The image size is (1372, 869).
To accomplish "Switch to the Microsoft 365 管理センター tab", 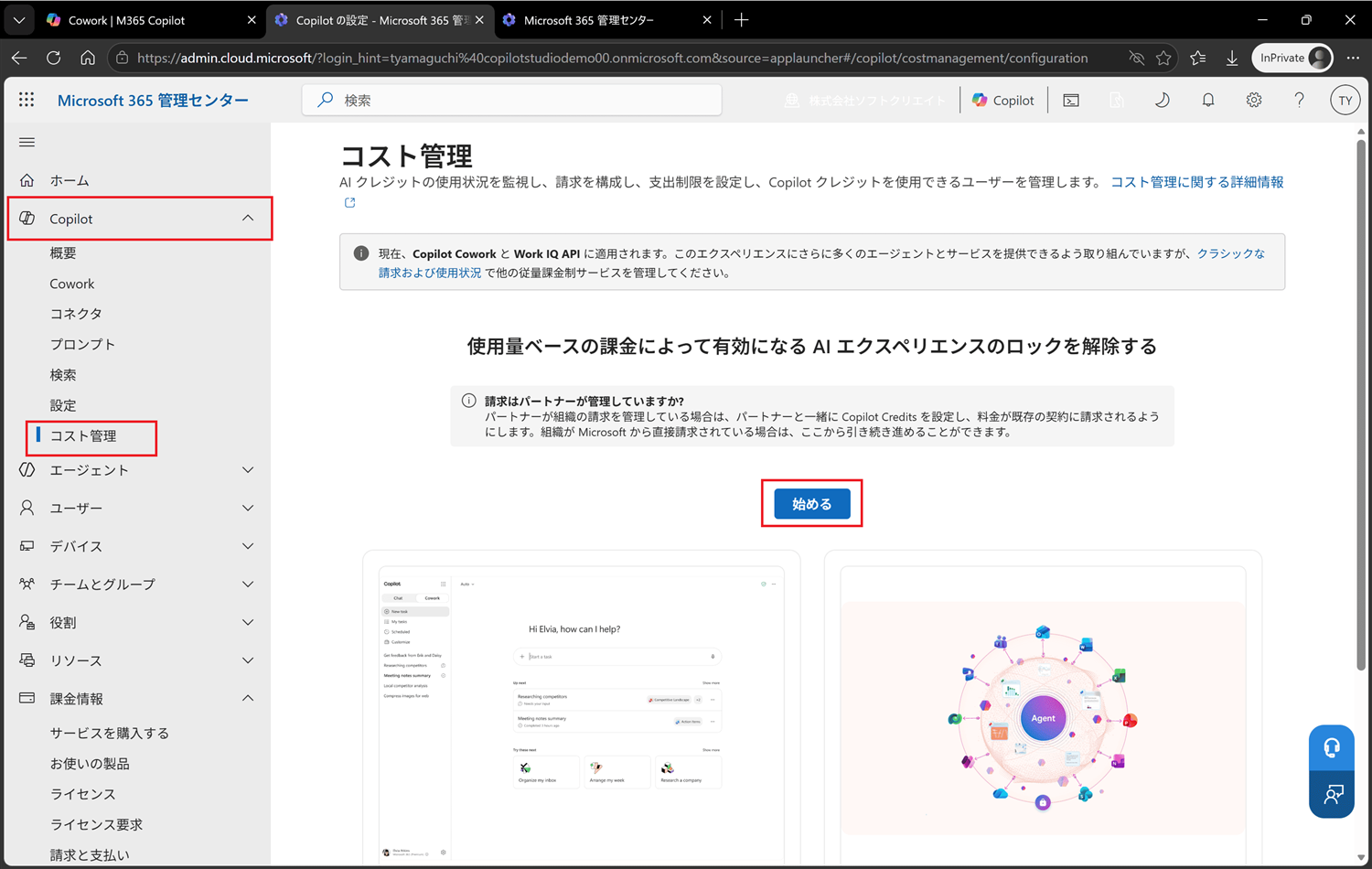I will coord(607,20).
